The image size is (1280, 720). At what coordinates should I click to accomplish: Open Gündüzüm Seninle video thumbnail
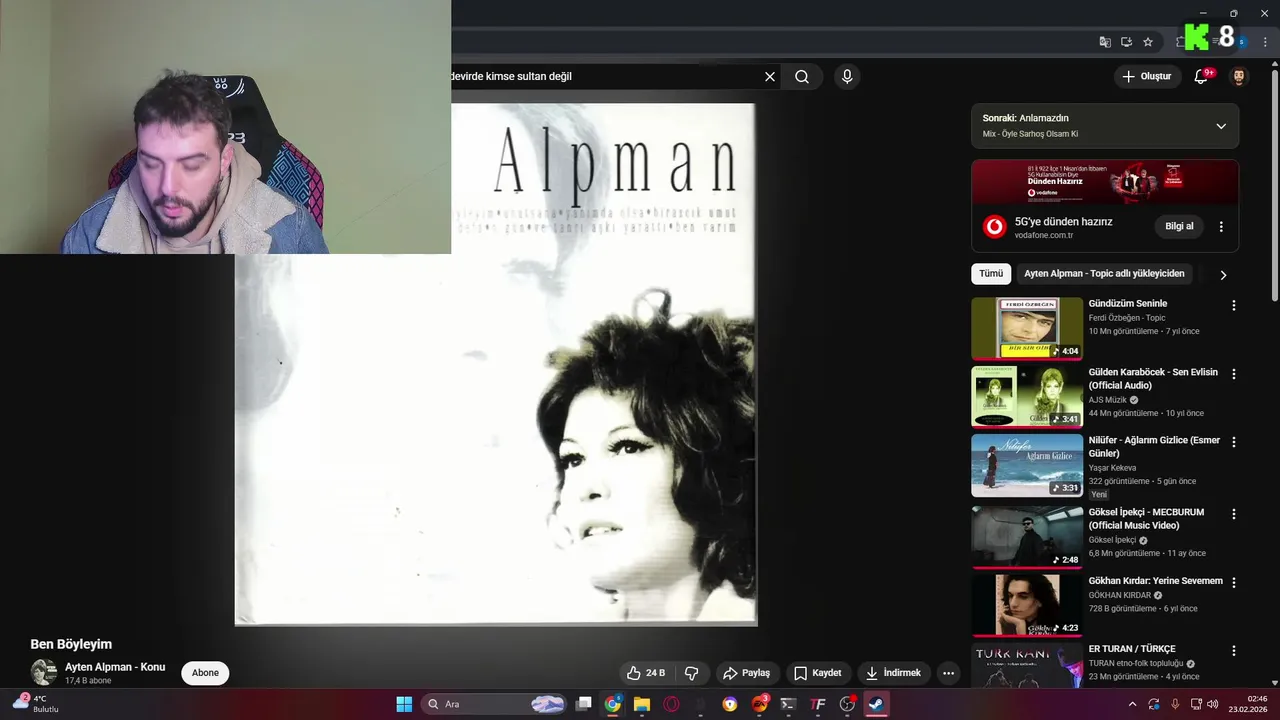click(x=1027, y=328)
